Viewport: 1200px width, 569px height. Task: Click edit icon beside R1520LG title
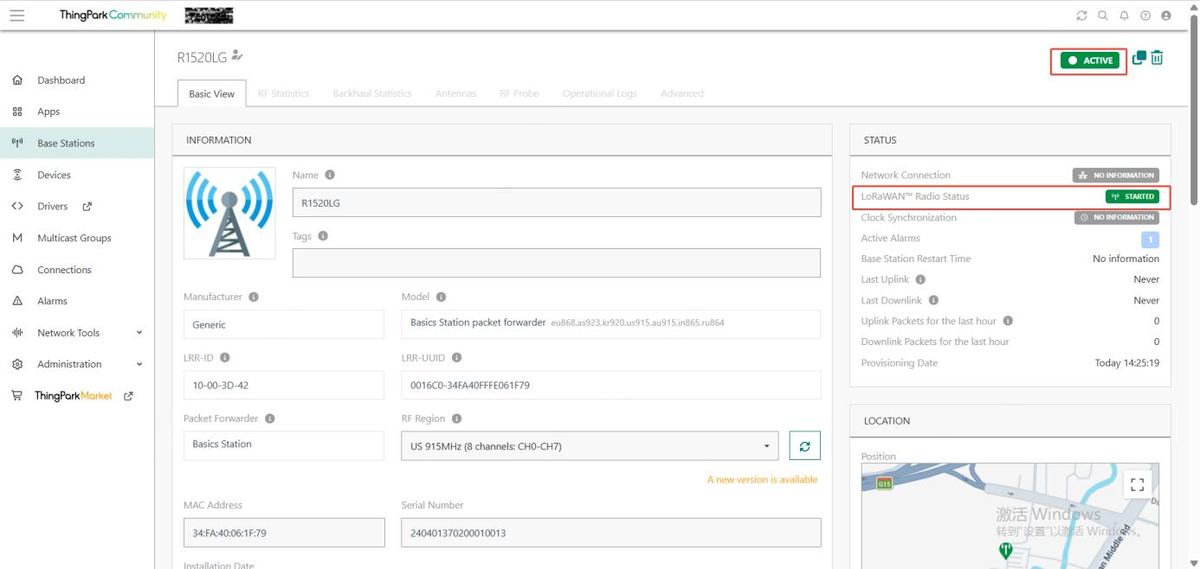click(237, 55)
